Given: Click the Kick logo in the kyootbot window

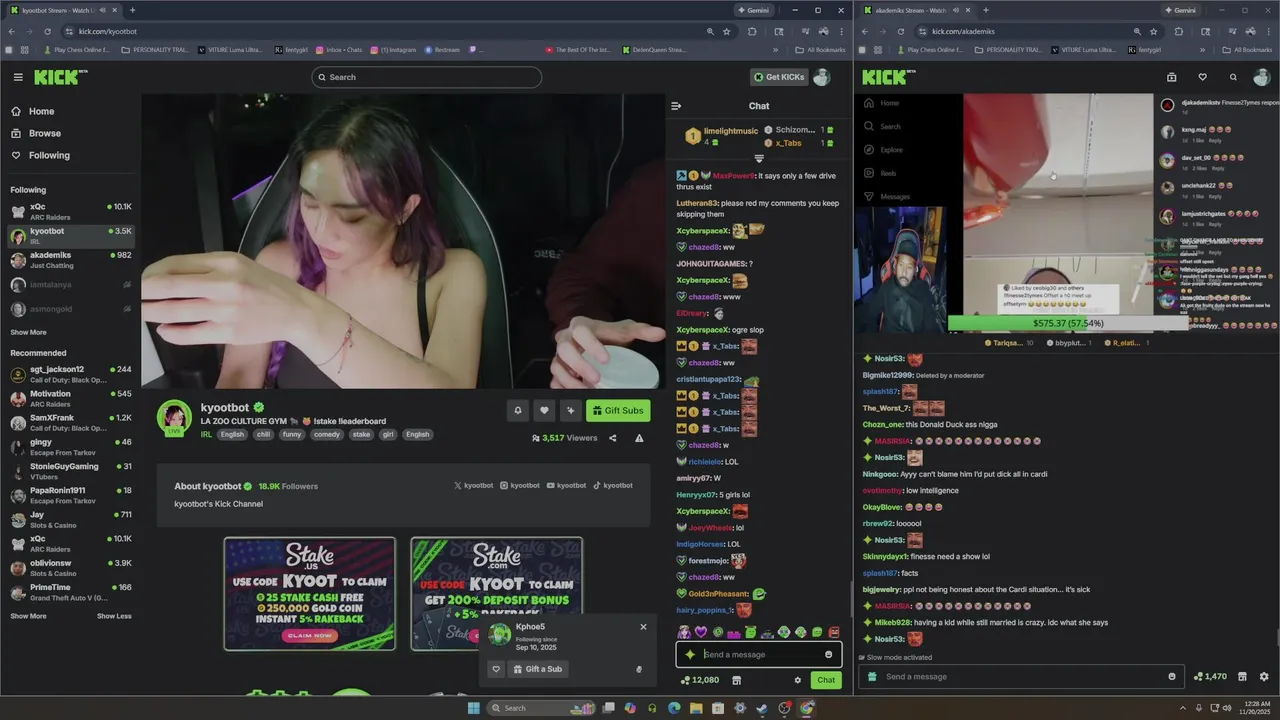Looking at the screenshot, I should click(60, 77).
